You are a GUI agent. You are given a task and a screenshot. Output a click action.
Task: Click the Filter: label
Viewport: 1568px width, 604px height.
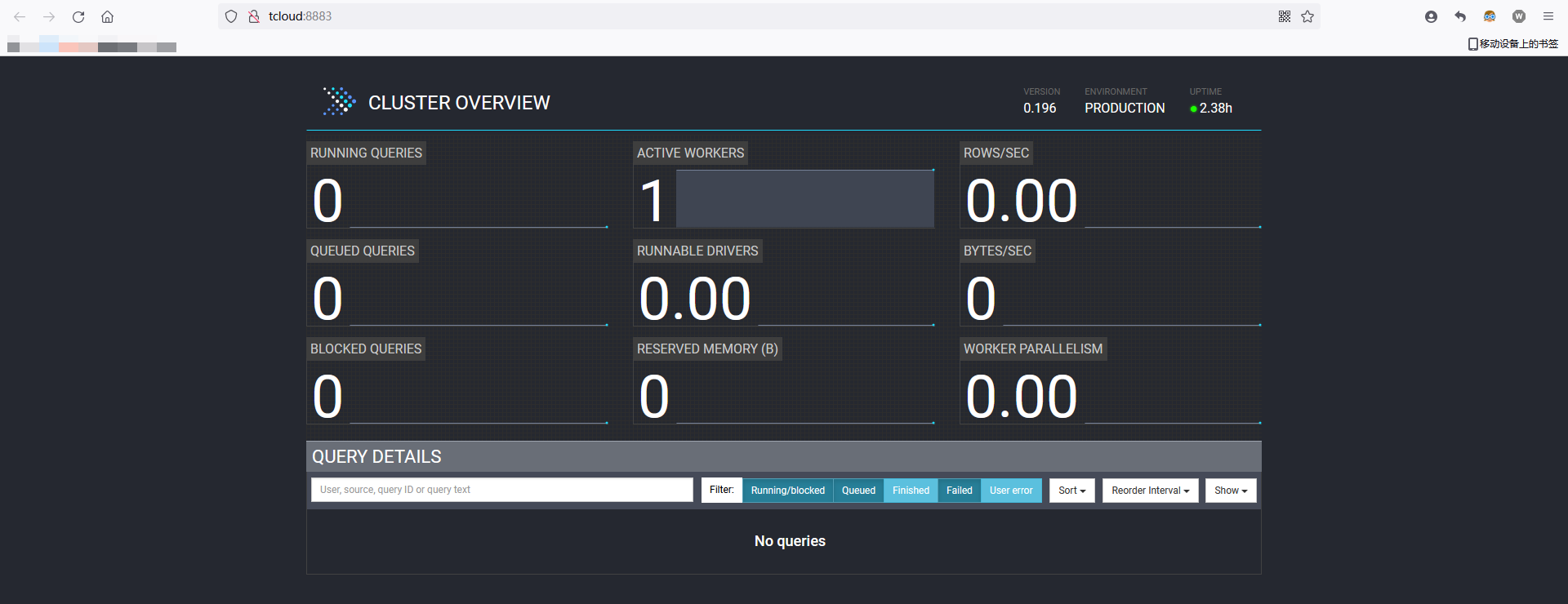(722, 490)
